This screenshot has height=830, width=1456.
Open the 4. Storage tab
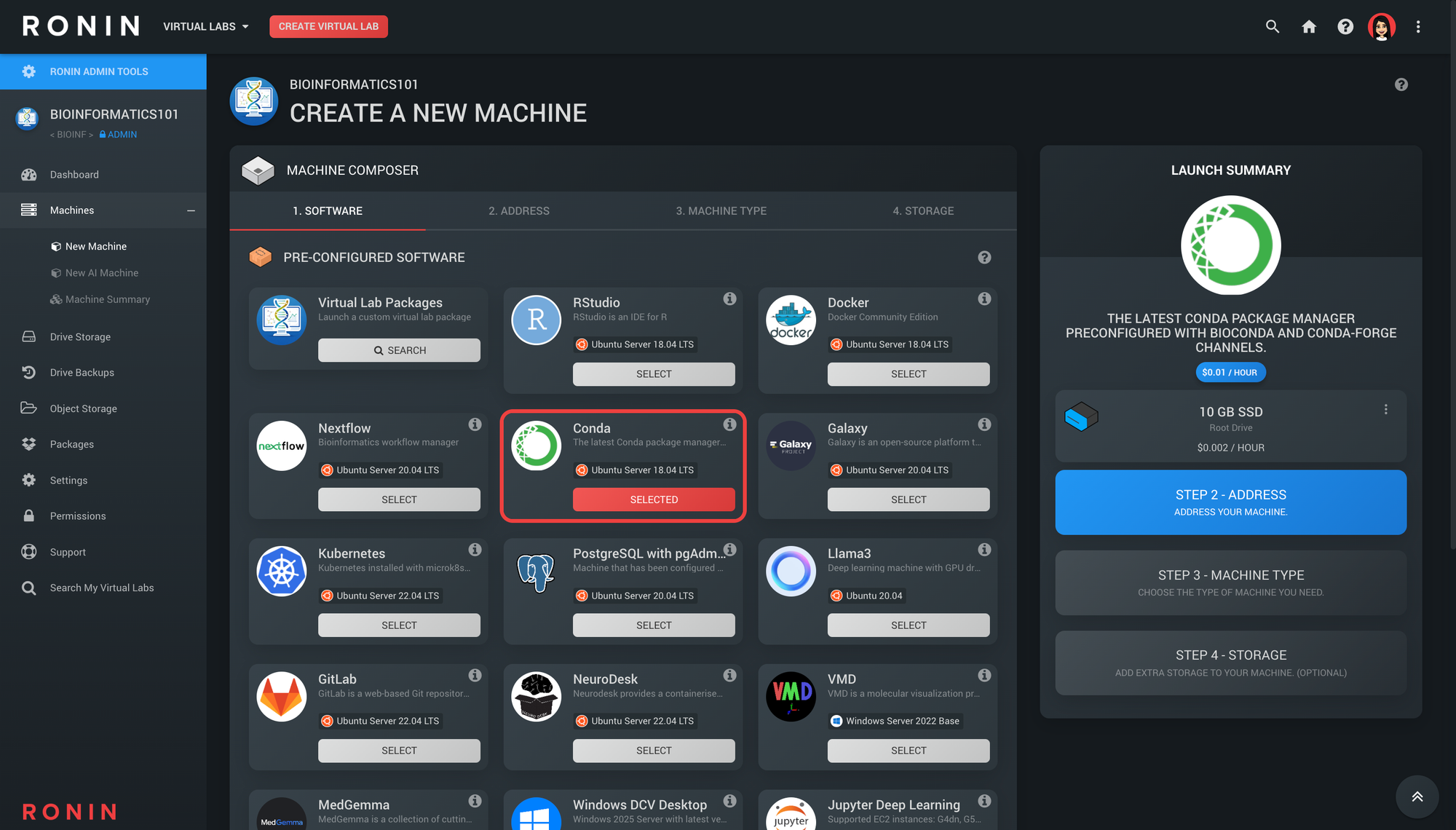tap(922, 211)
